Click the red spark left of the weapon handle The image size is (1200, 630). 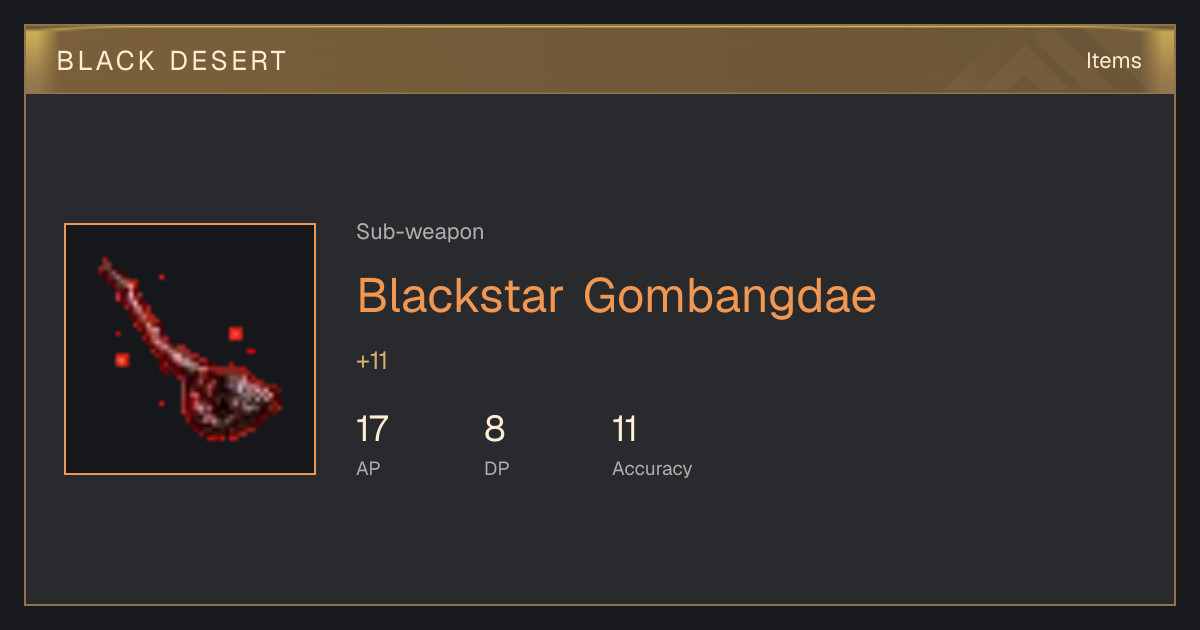click(122, 359)
